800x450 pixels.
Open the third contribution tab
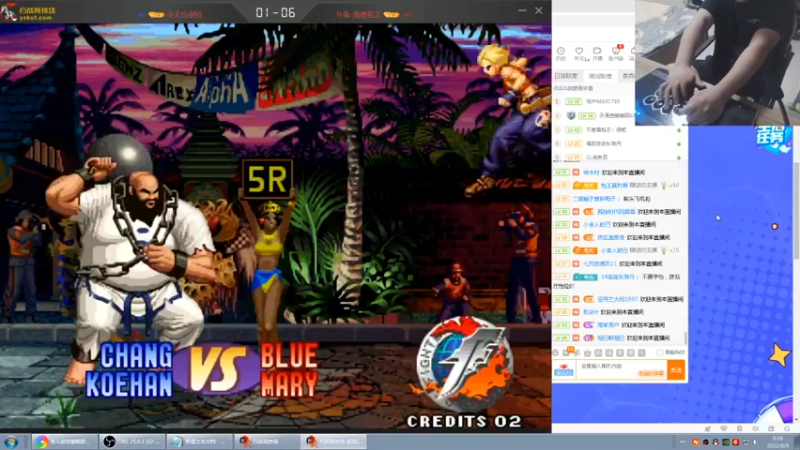[628, 76]
